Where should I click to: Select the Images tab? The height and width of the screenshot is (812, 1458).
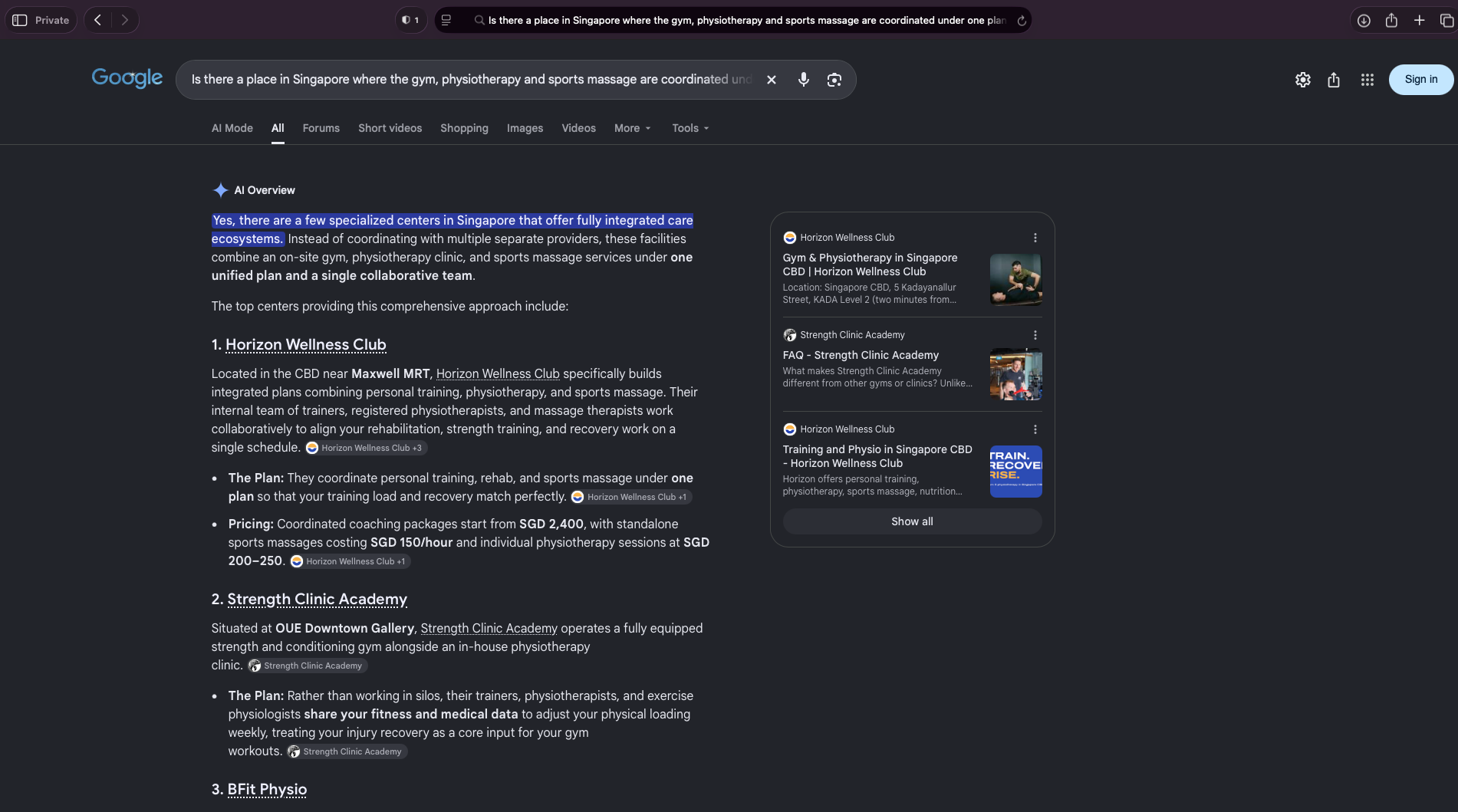(525, 128)
